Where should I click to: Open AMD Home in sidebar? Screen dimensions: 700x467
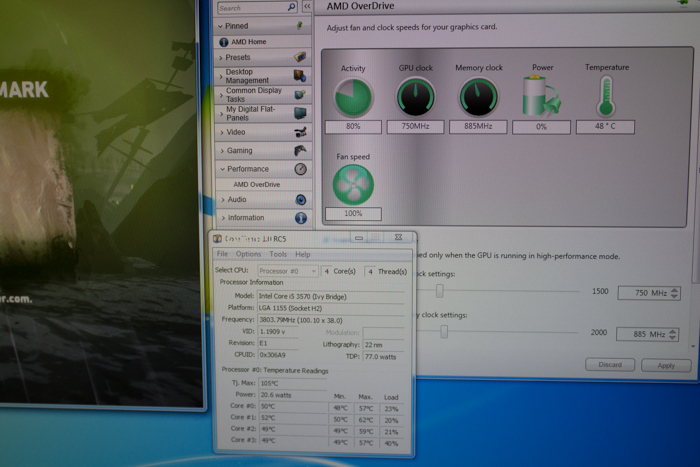[x=249, y=42]
